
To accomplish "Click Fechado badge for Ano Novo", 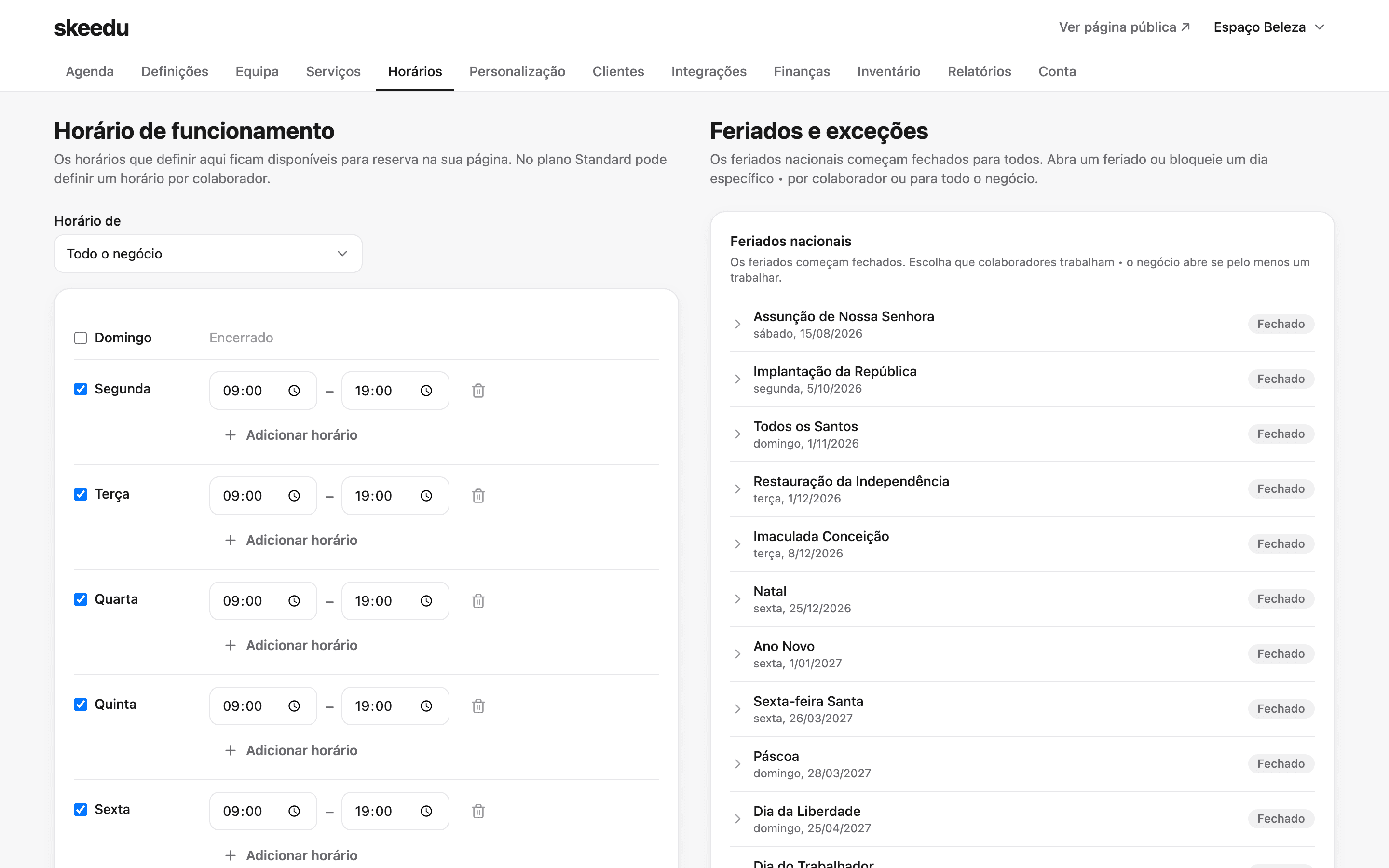I will click(x=1280, y=654).
